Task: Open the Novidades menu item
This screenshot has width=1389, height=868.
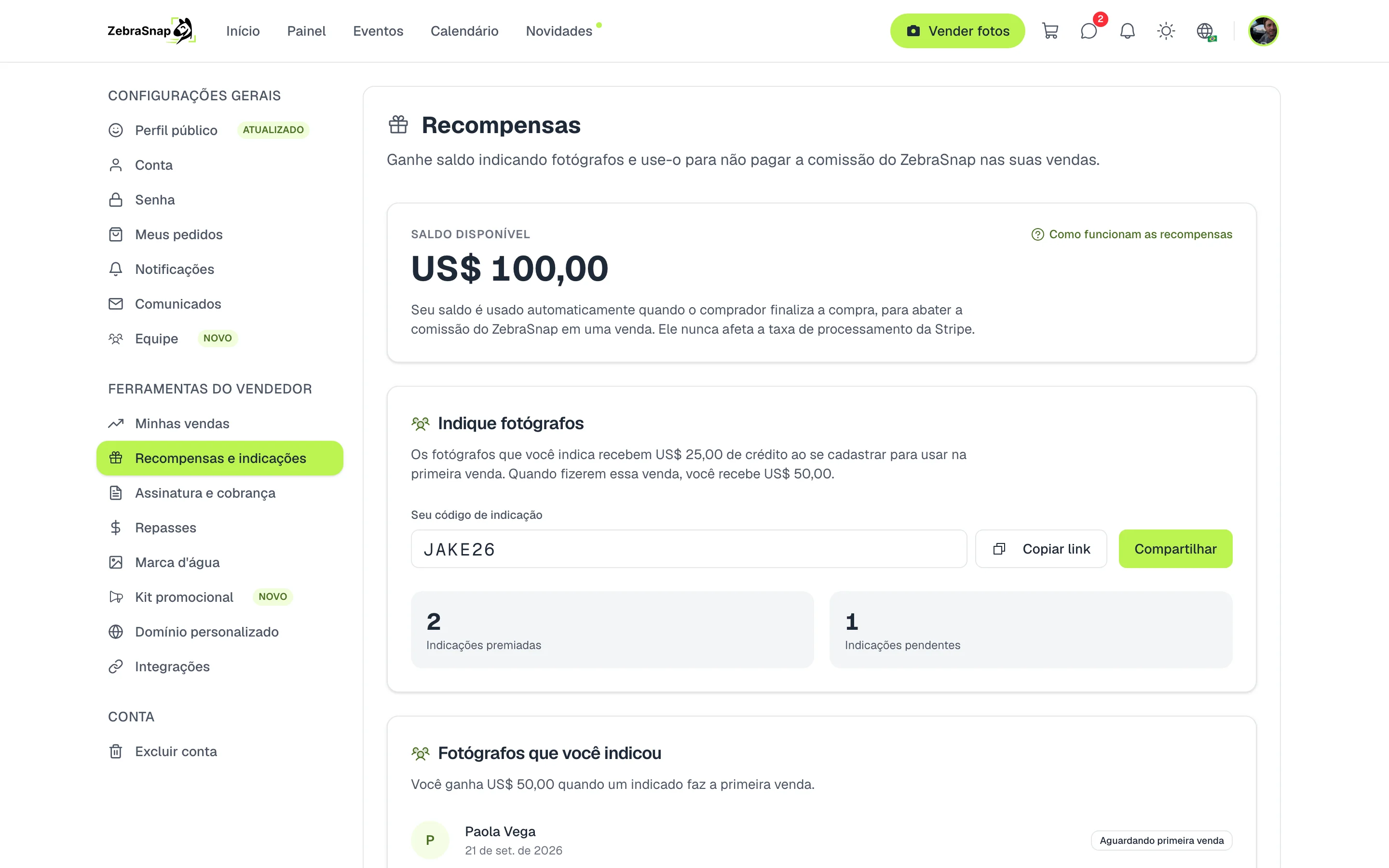Action: (x=559, y=31)
